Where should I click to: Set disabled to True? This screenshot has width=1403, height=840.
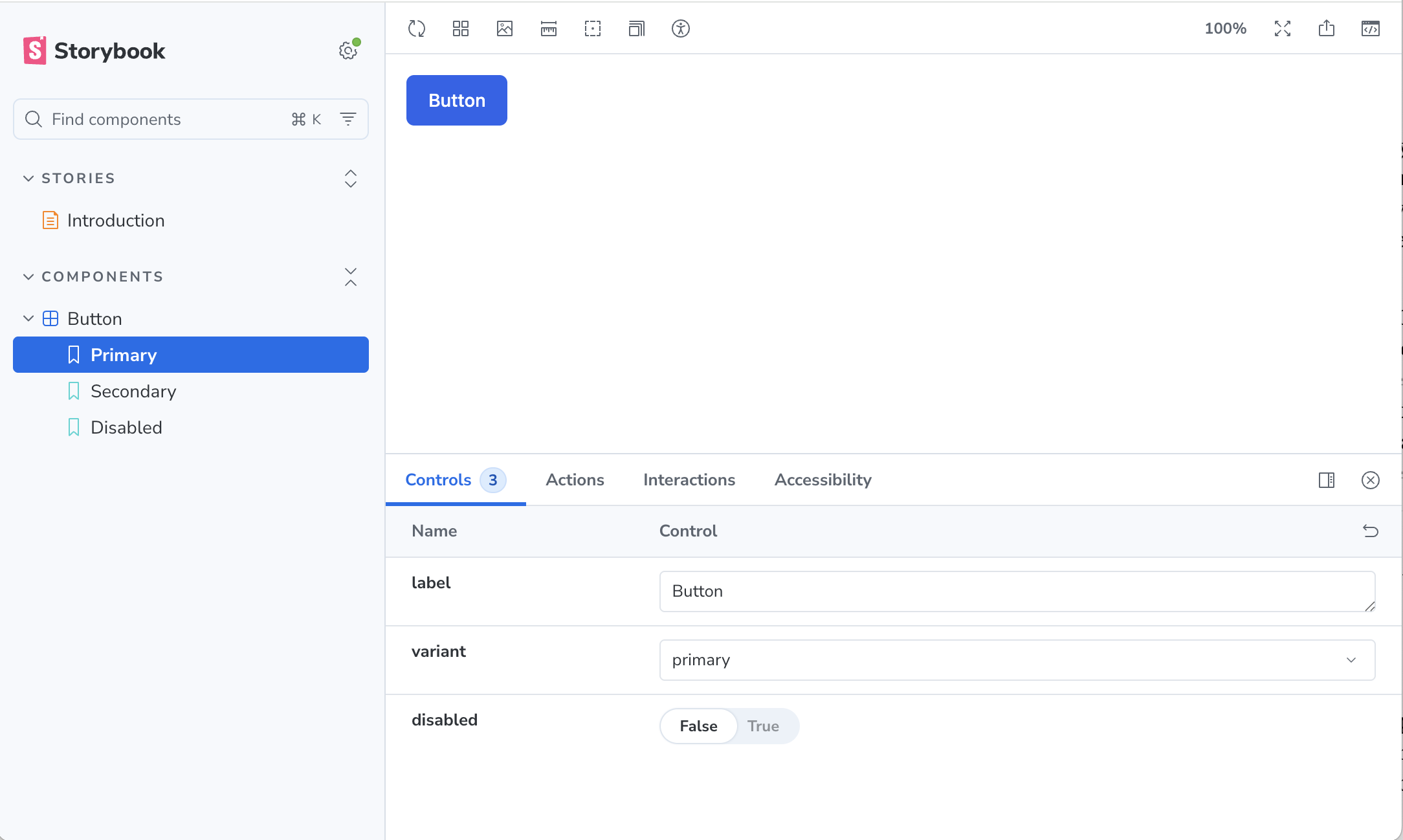[763, 726]
